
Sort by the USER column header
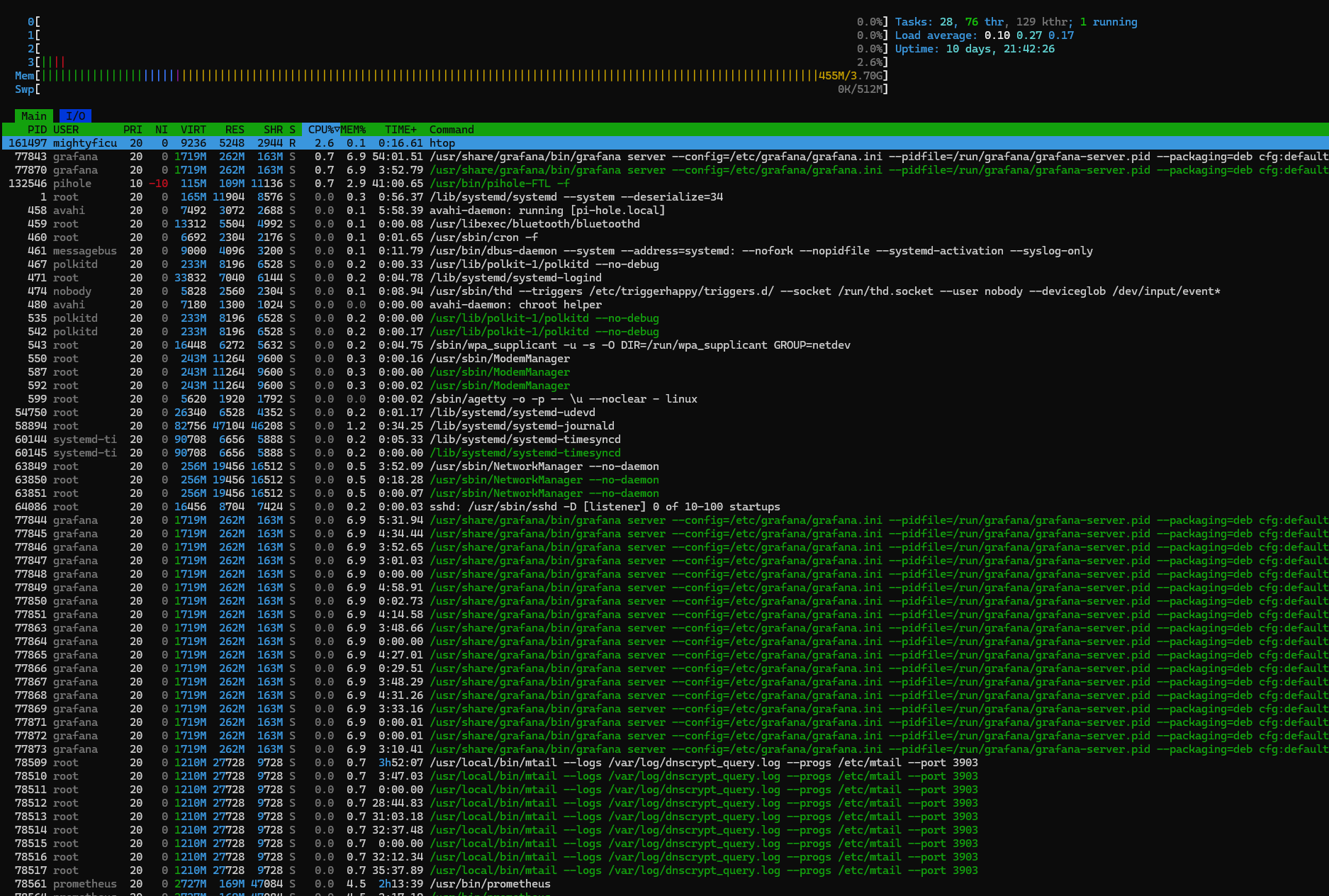pos(66,130)
